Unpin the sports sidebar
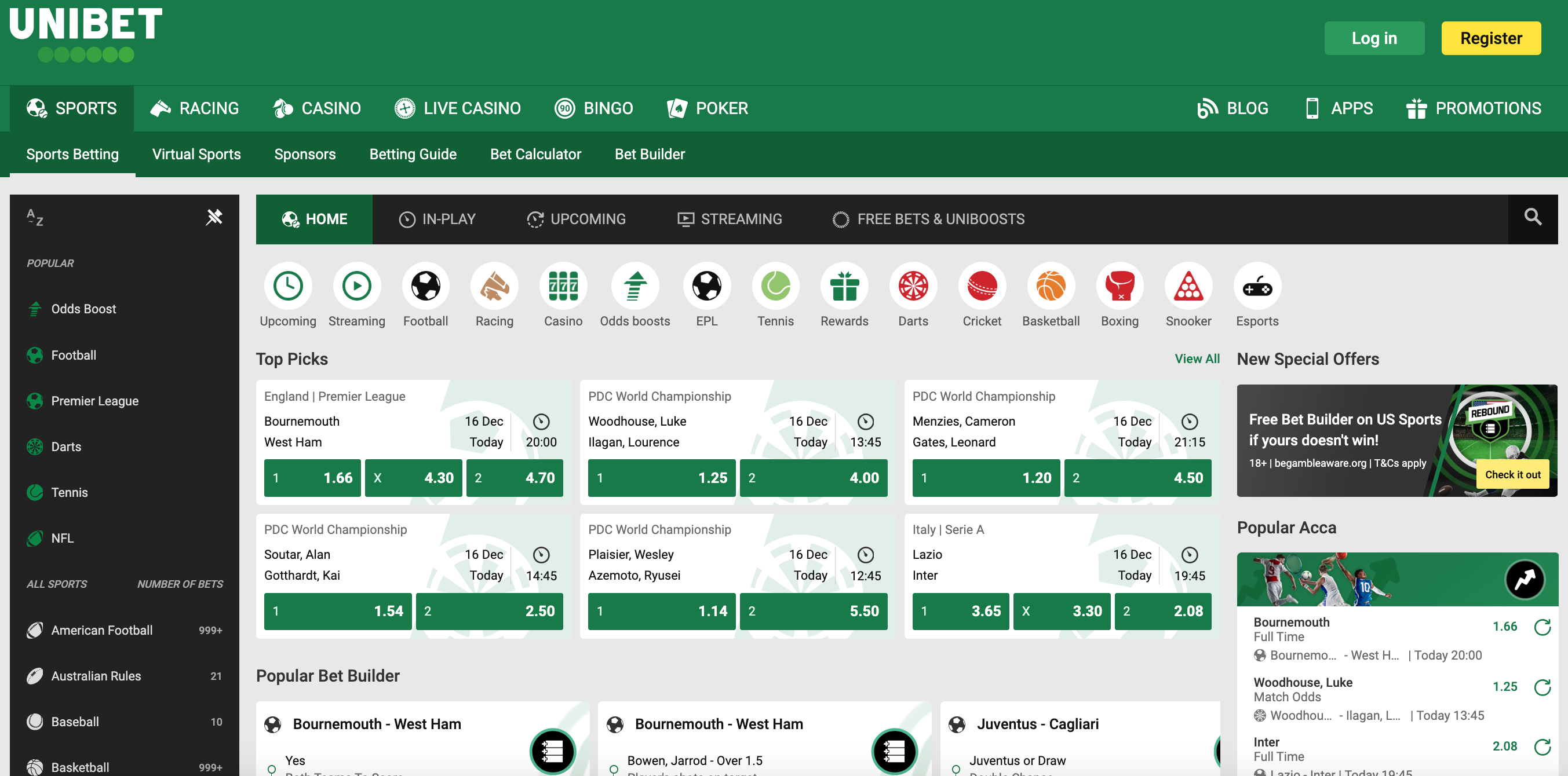This screenshot has height=776, width=1568. tap(215, 217)
